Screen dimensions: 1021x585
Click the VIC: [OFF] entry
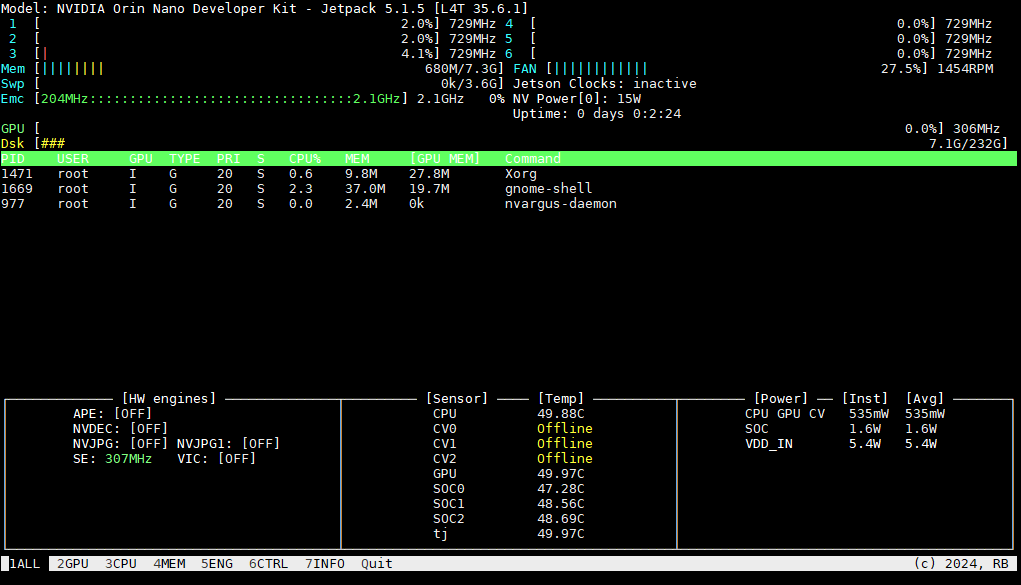[217, 459]
